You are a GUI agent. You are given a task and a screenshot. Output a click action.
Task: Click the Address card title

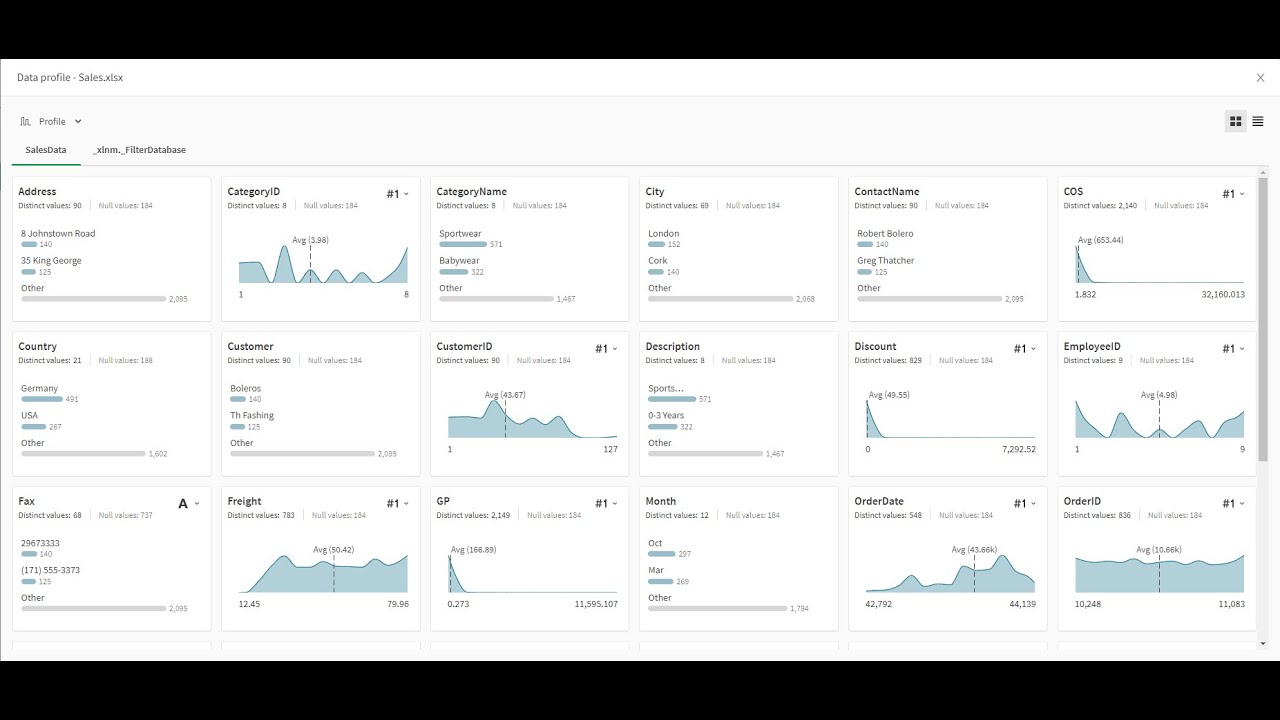coord(37,192)
